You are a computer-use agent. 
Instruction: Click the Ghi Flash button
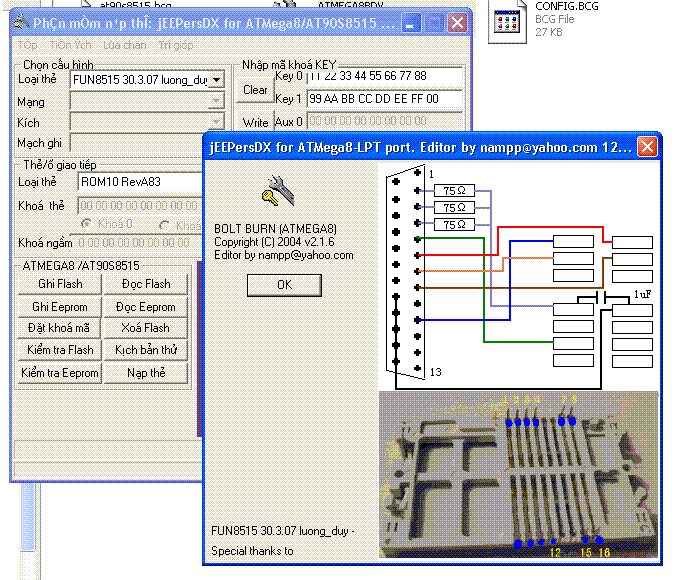click(60, 284)
